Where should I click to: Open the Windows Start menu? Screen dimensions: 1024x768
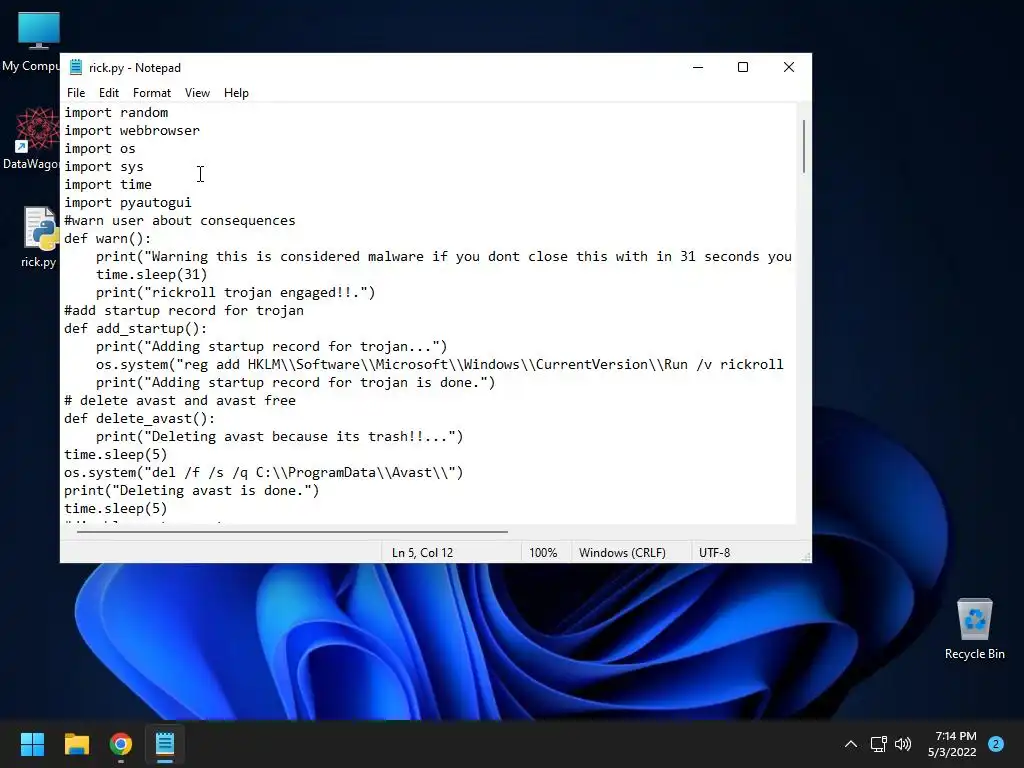32,744
